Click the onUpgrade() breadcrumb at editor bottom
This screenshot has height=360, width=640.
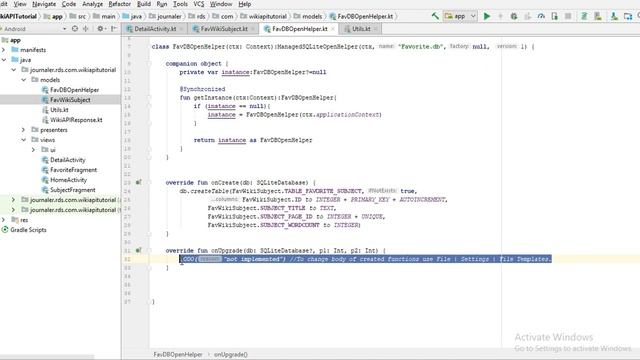click(231, 354)
